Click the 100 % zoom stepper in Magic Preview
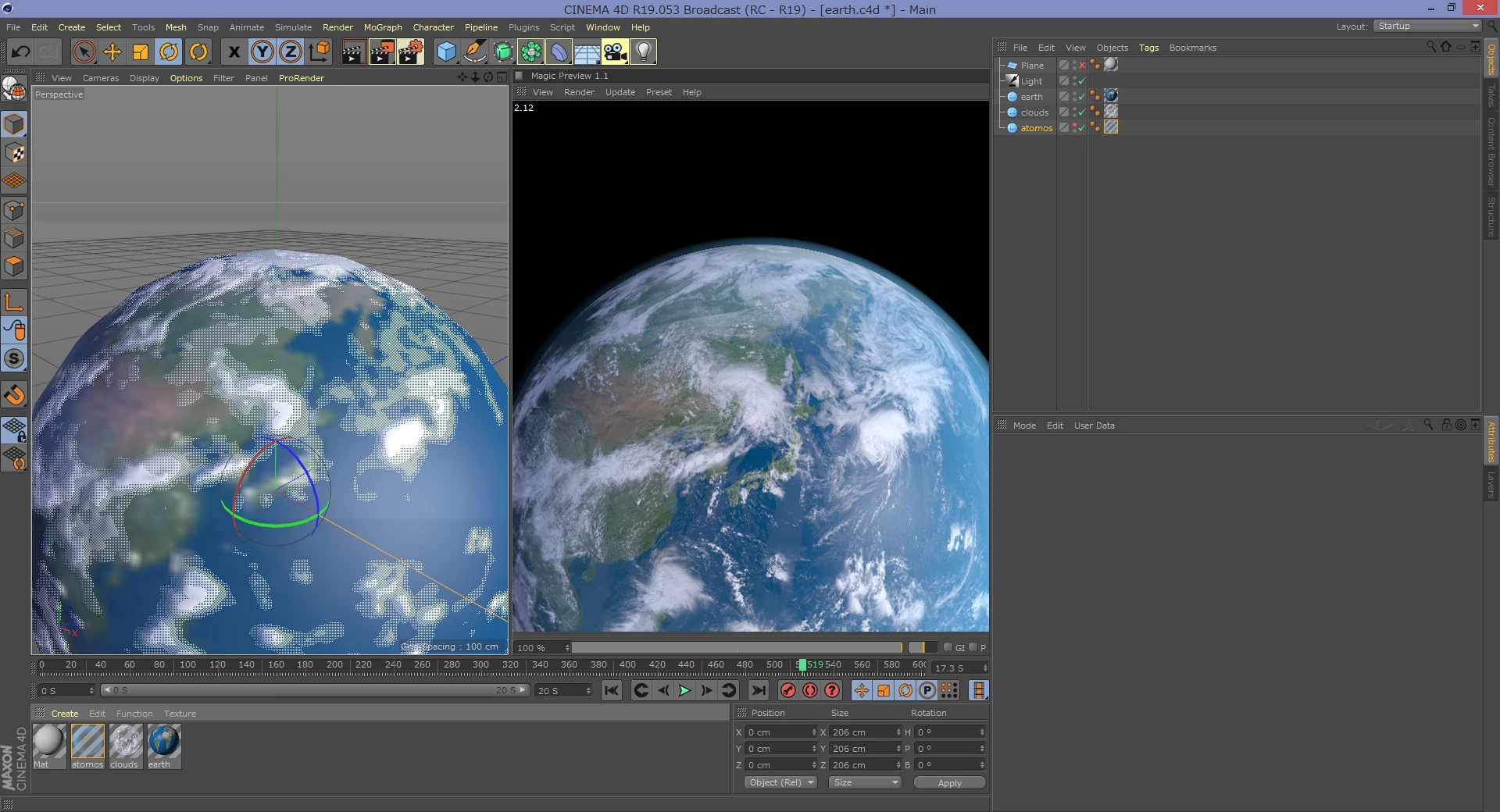Image resolution: width=1500 pixels, height=812 pixels. [x=568, y=647]
